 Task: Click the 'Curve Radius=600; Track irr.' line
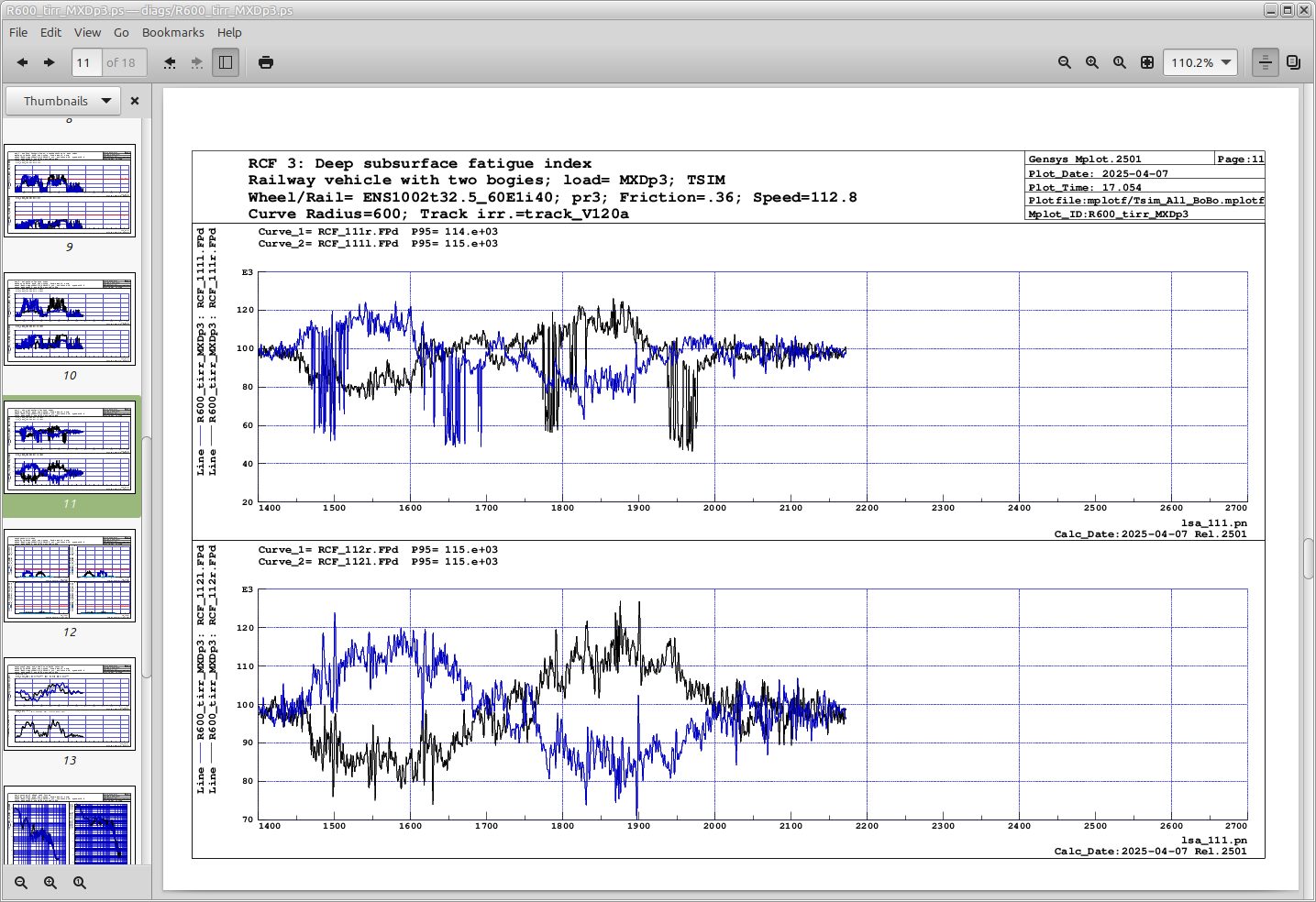pos(438,214)
